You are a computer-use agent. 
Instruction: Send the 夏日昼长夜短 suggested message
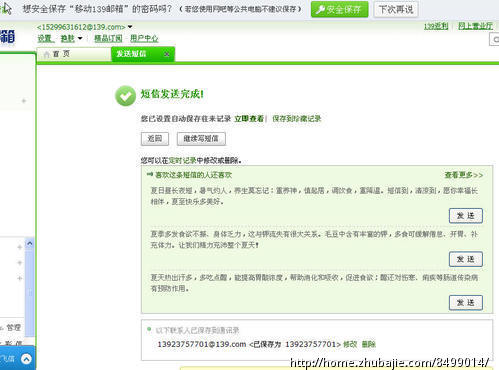click(x=466, y=216)
